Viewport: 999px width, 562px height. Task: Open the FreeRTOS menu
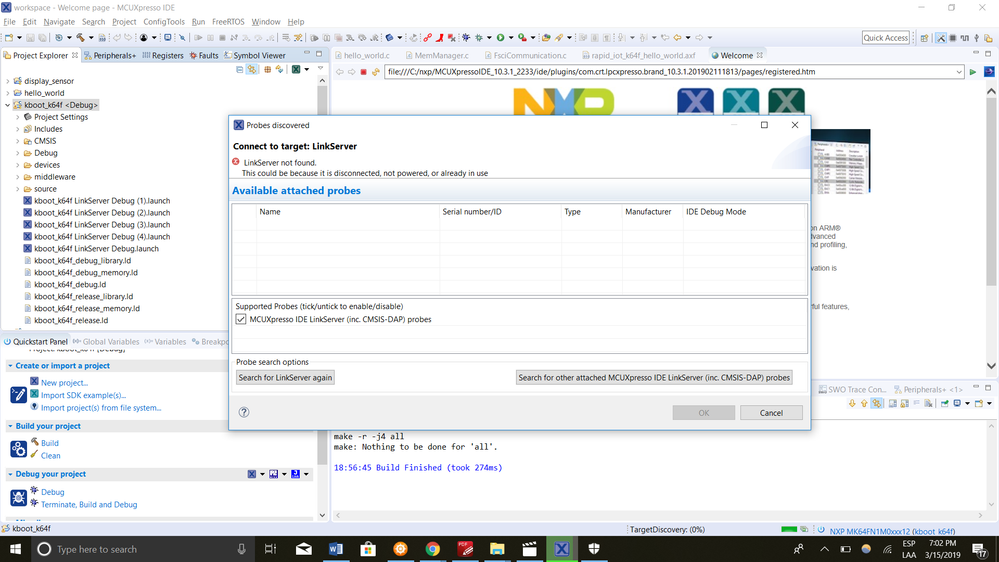pyautogui.click(x=228, y=22)
